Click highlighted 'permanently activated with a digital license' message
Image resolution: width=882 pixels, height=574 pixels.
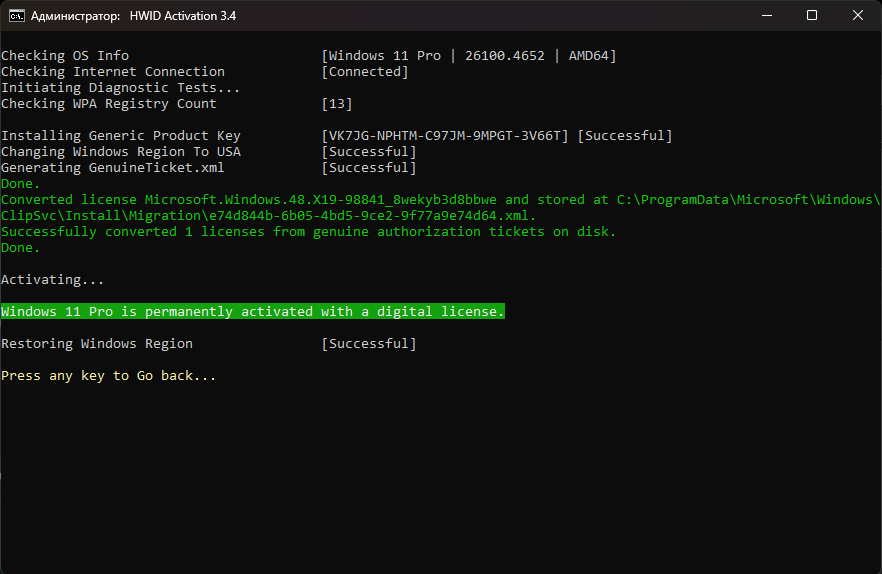(x=253, y=311)
